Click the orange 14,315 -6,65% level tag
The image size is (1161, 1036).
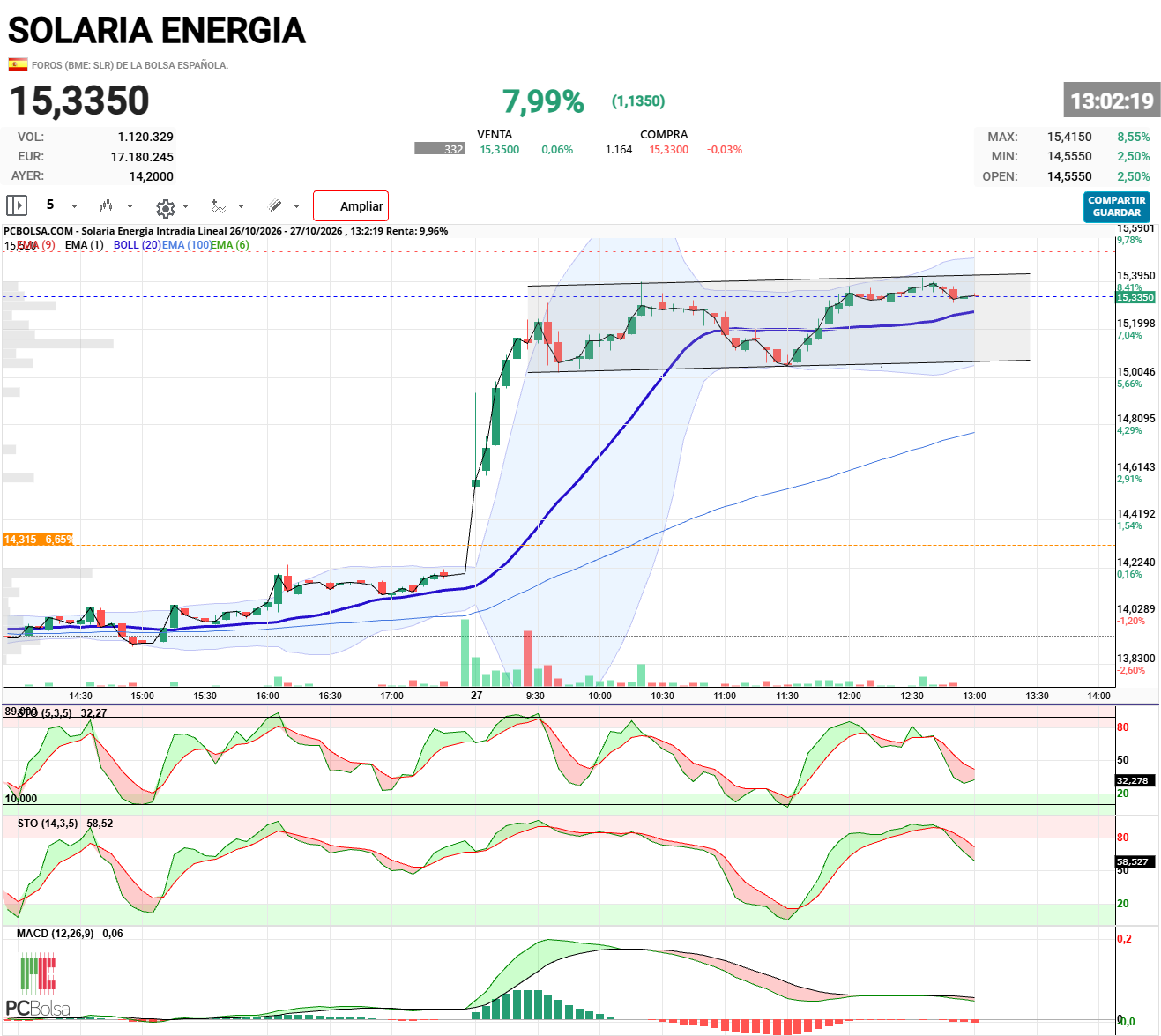(38, 539)
